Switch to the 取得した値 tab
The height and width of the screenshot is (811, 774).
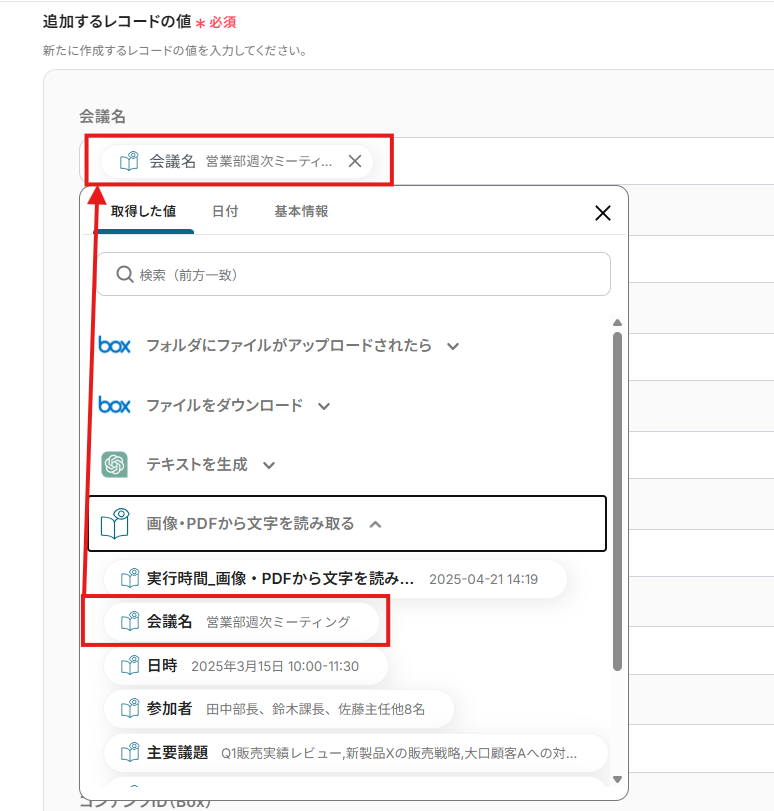tap(143, 212)
